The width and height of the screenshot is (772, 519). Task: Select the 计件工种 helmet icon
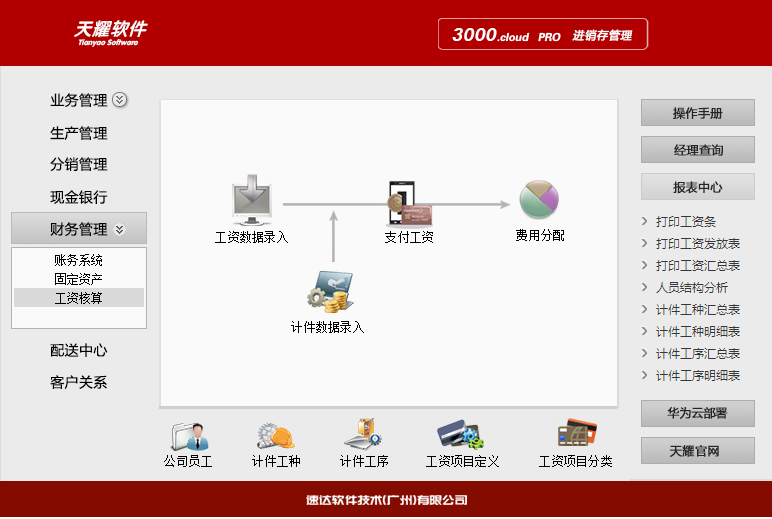[275, 436]
